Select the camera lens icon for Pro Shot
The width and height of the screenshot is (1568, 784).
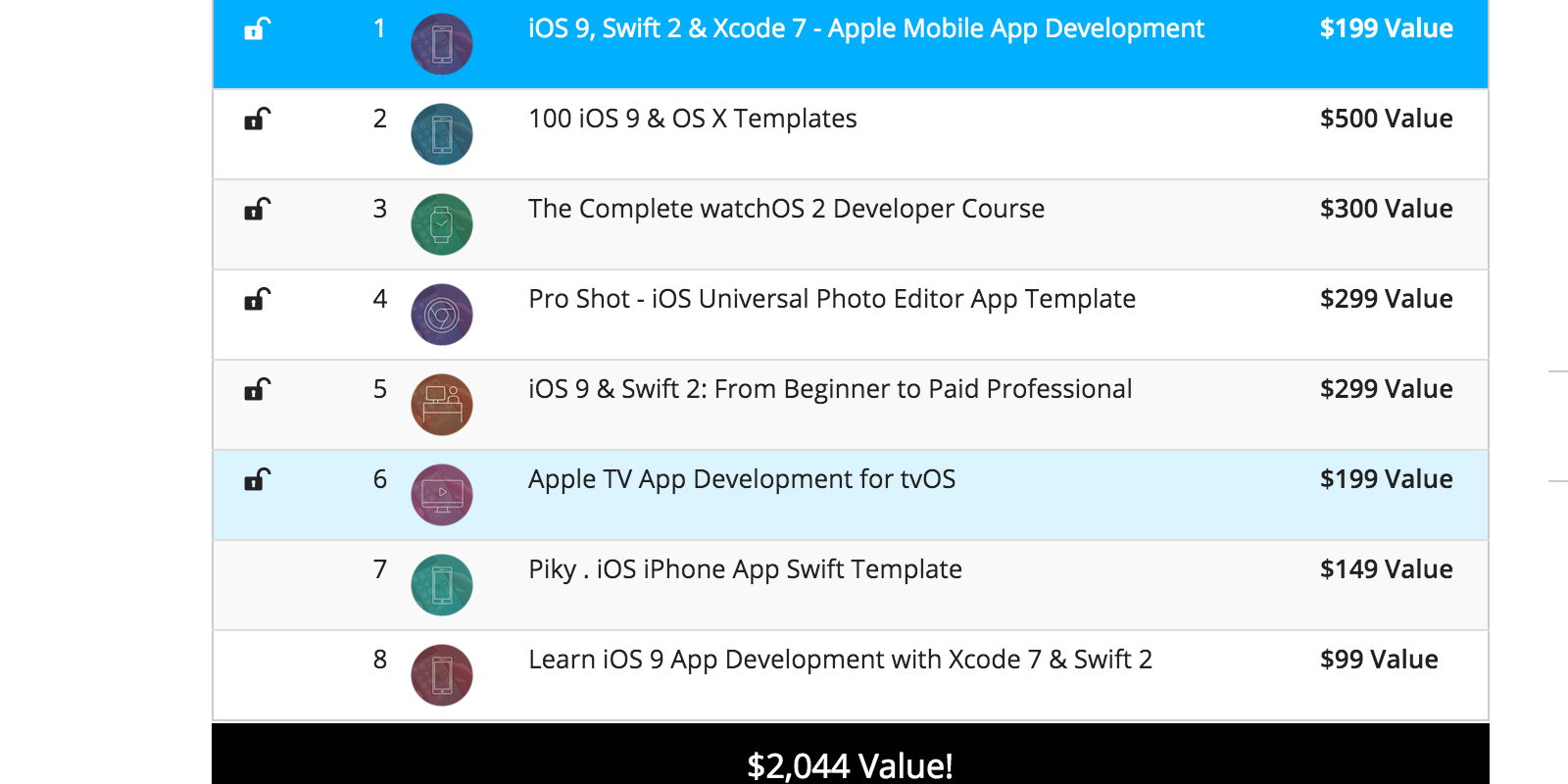click(x=442, y=315)
